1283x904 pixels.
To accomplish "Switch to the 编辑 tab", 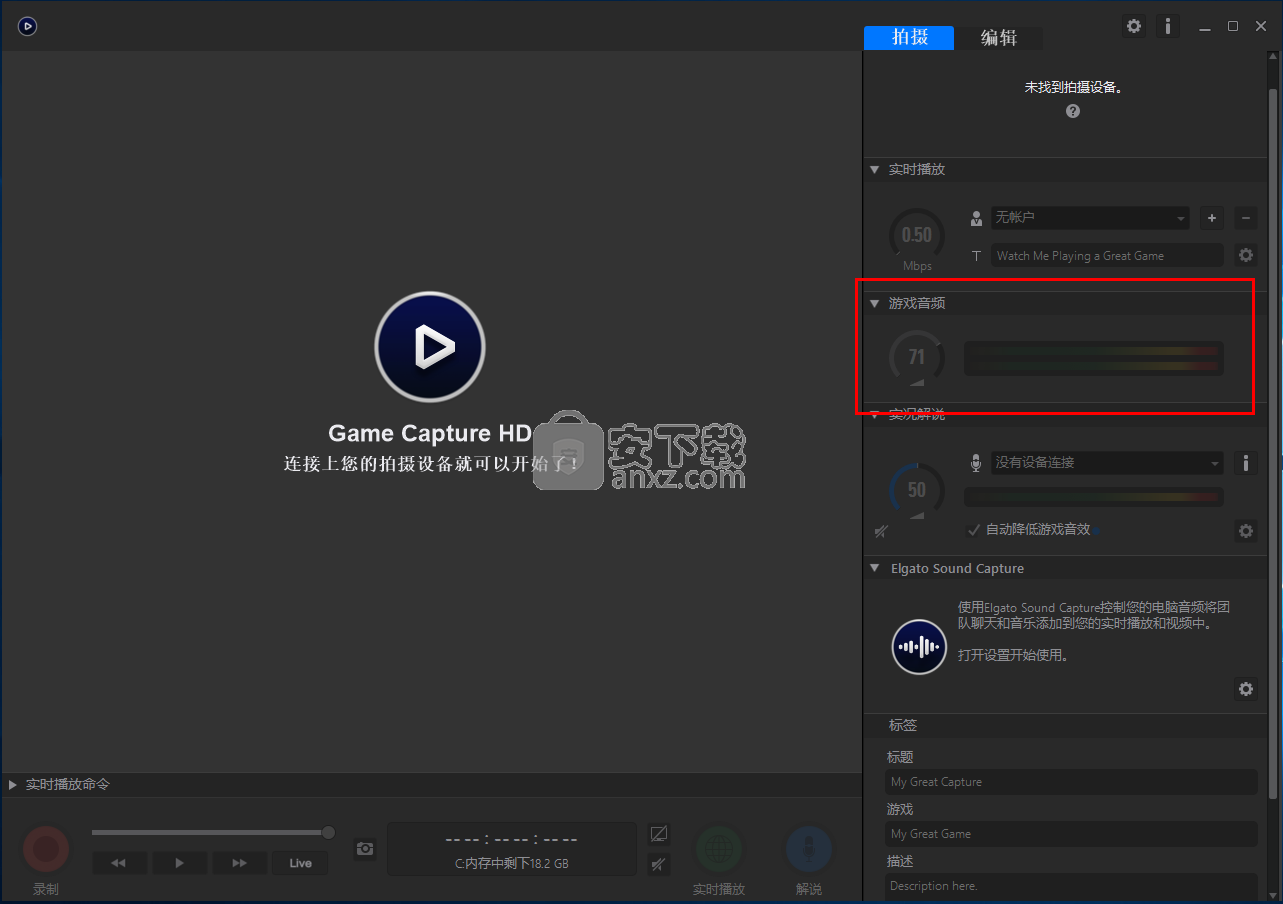I will click(x=998, y=38).
